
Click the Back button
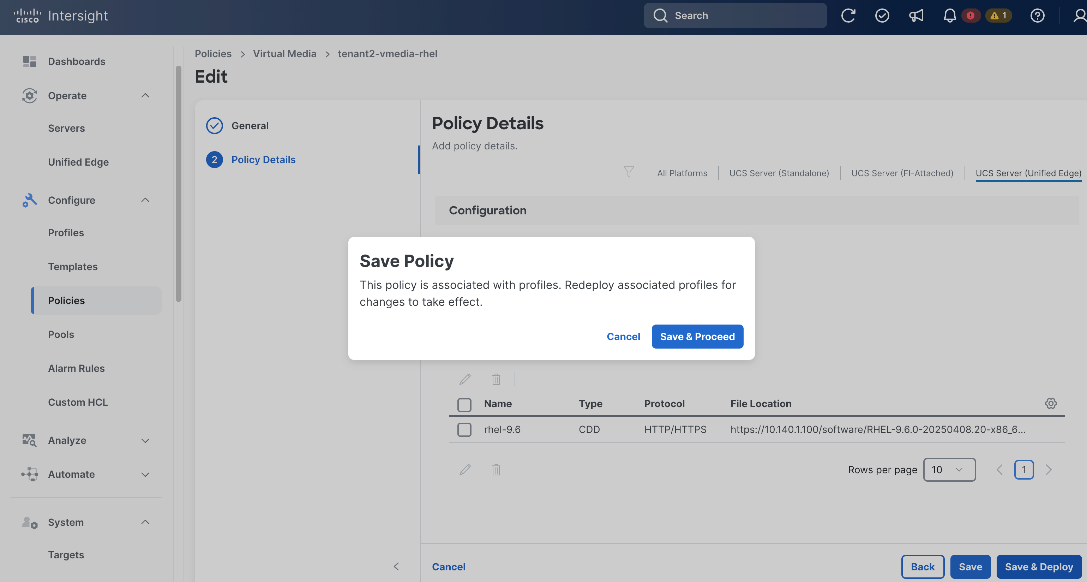click(x=923, y=567)
